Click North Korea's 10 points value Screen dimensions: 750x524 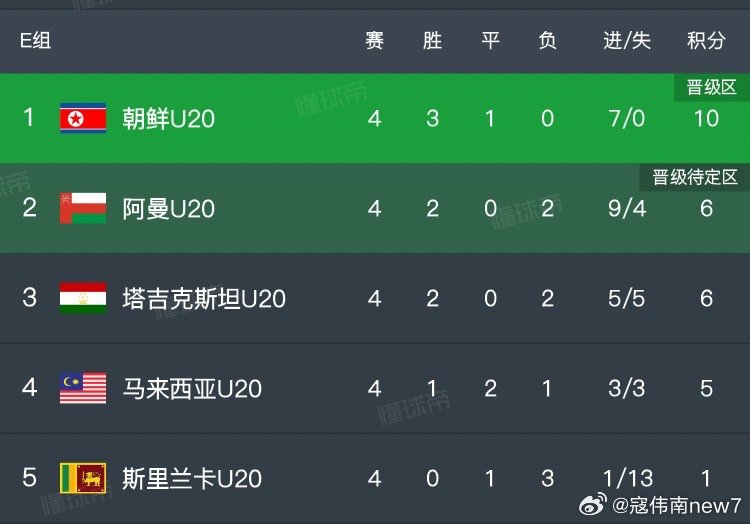[x=706, y=118]
